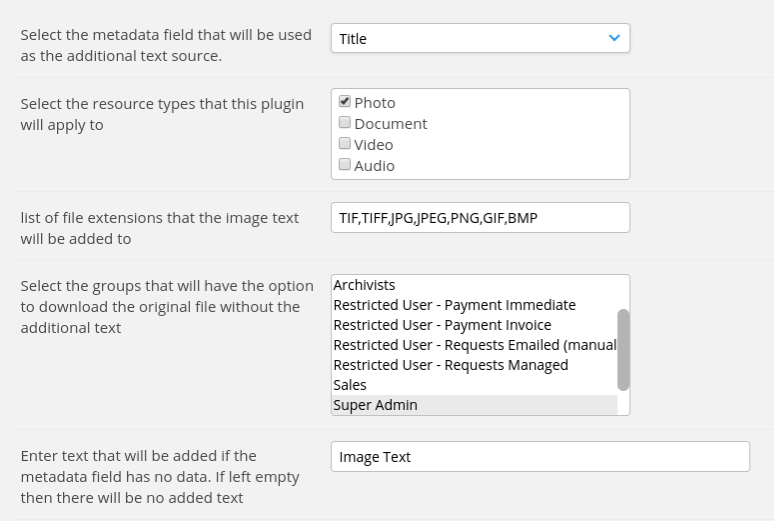Uncheck the Photo resource type checkbox
Screen dimensions: 774x521
coord(345,101)
